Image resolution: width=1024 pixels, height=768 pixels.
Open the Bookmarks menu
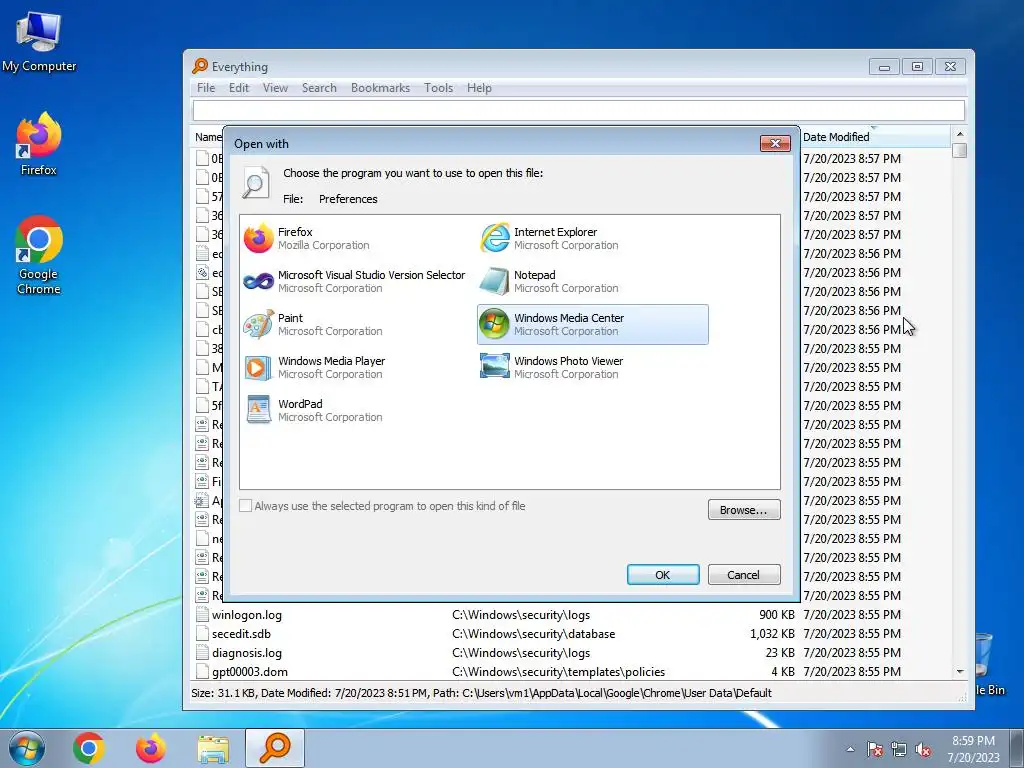[380, 88]
